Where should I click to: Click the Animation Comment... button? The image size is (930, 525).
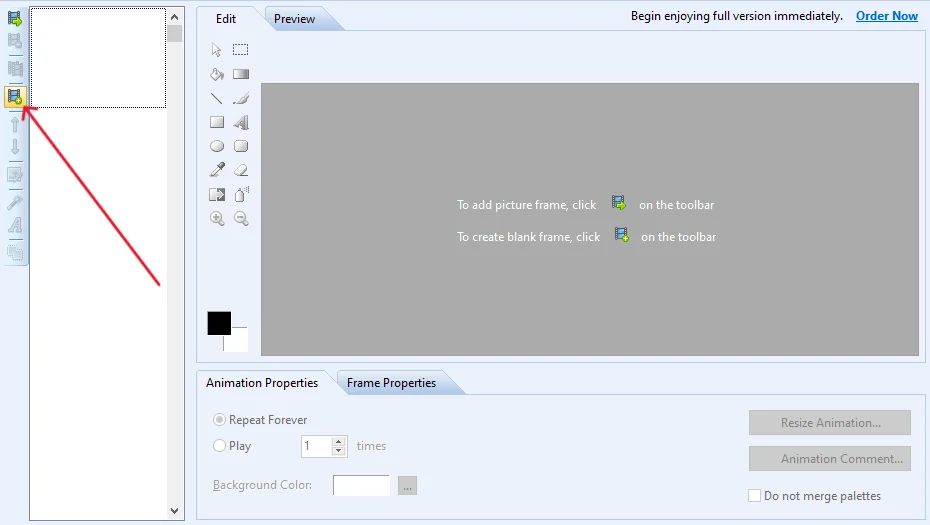coord(830,459)
